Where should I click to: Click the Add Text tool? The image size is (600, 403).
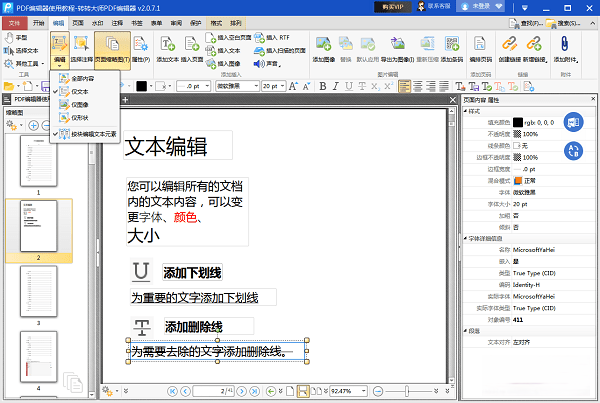click(x=167, y=49)
